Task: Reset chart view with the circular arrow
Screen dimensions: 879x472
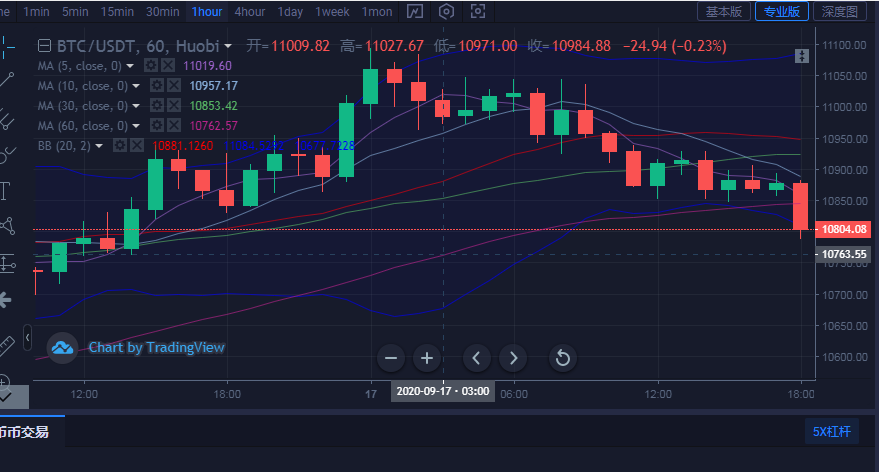Action: [562, 357]
